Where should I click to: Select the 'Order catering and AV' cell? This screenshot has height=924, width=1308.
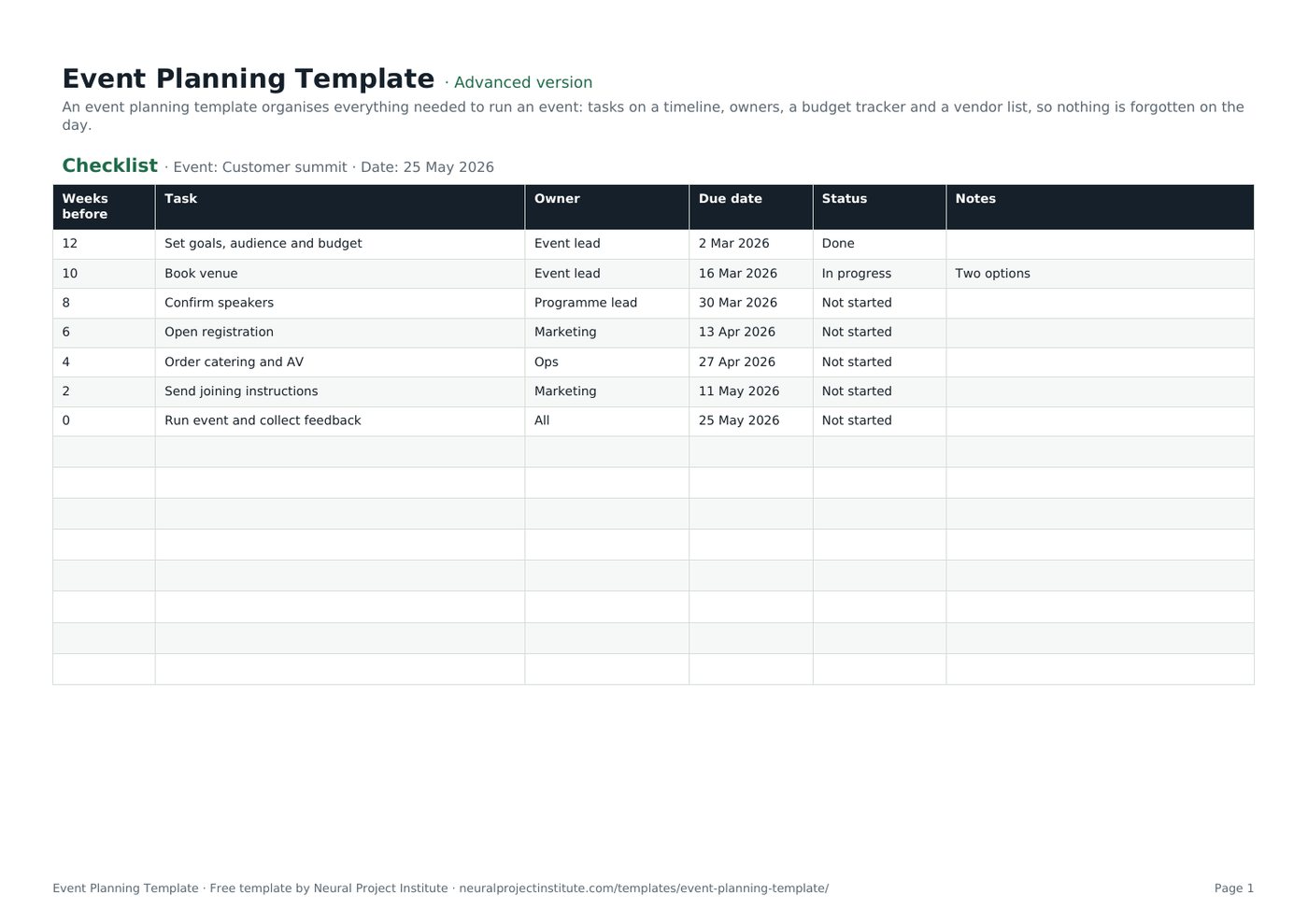340,362
